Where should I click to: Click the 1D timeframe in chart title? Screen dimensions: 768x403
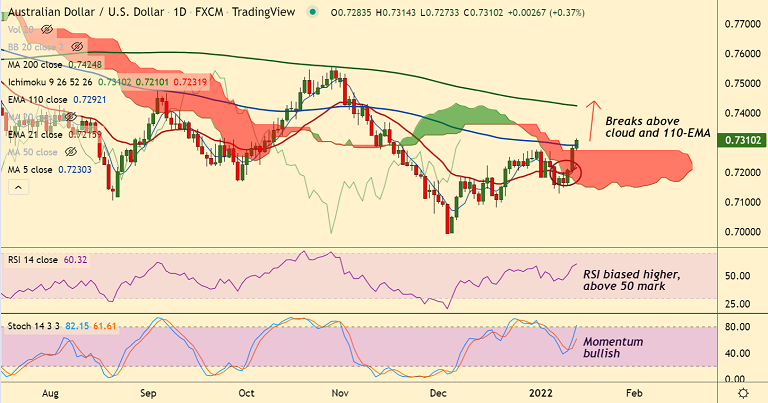click(180, 12)
